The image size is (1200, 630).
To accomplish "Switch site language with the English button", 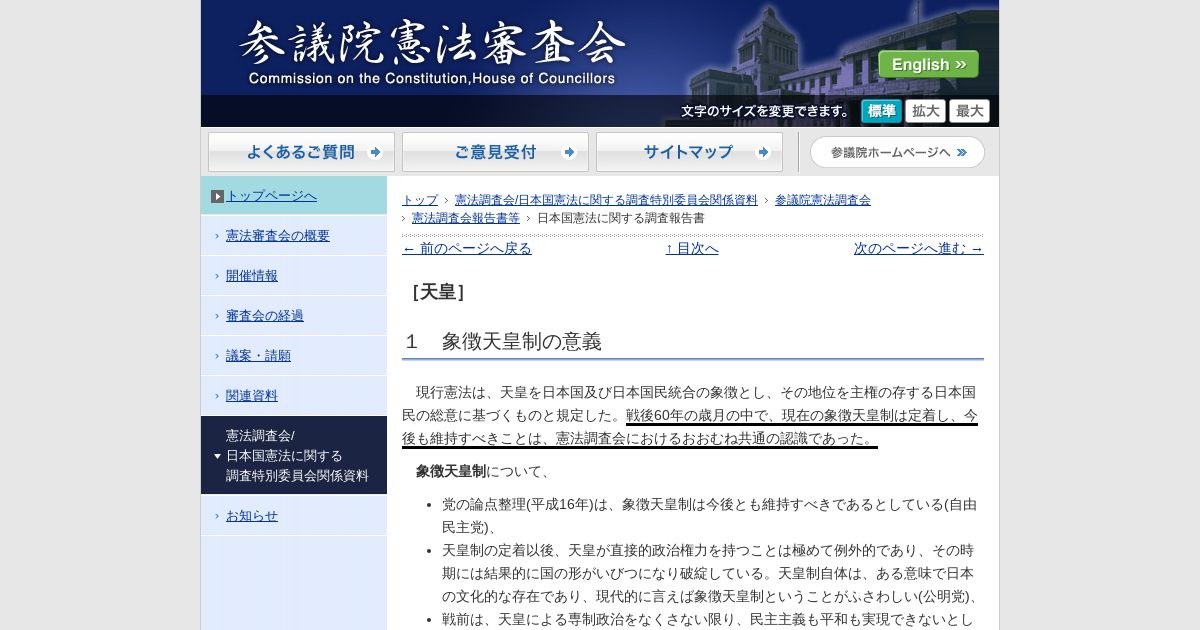I will click(x=928, y=64).
